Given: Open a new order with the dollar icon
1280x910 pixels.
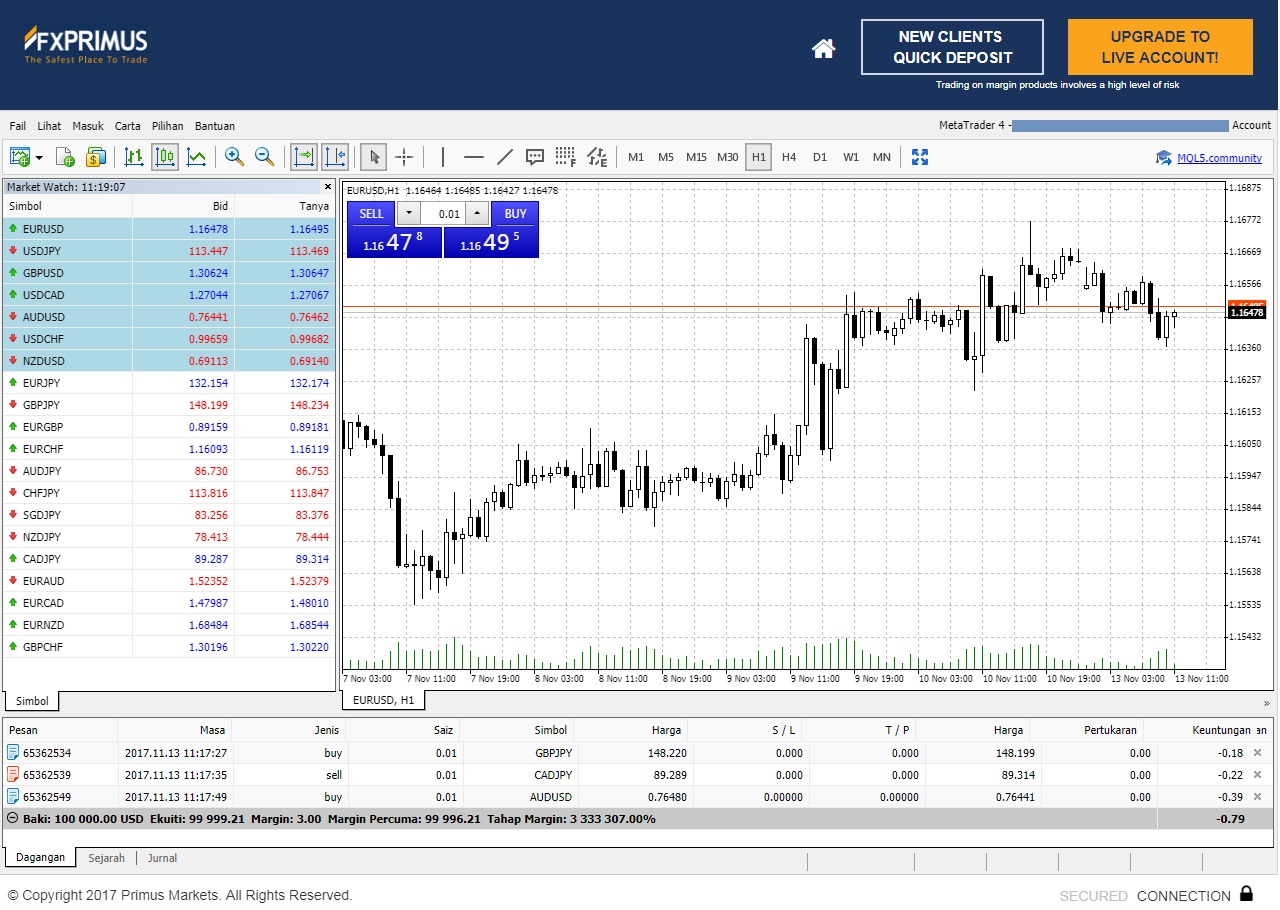Looking at the screenshot, I should tap(95, 157).
